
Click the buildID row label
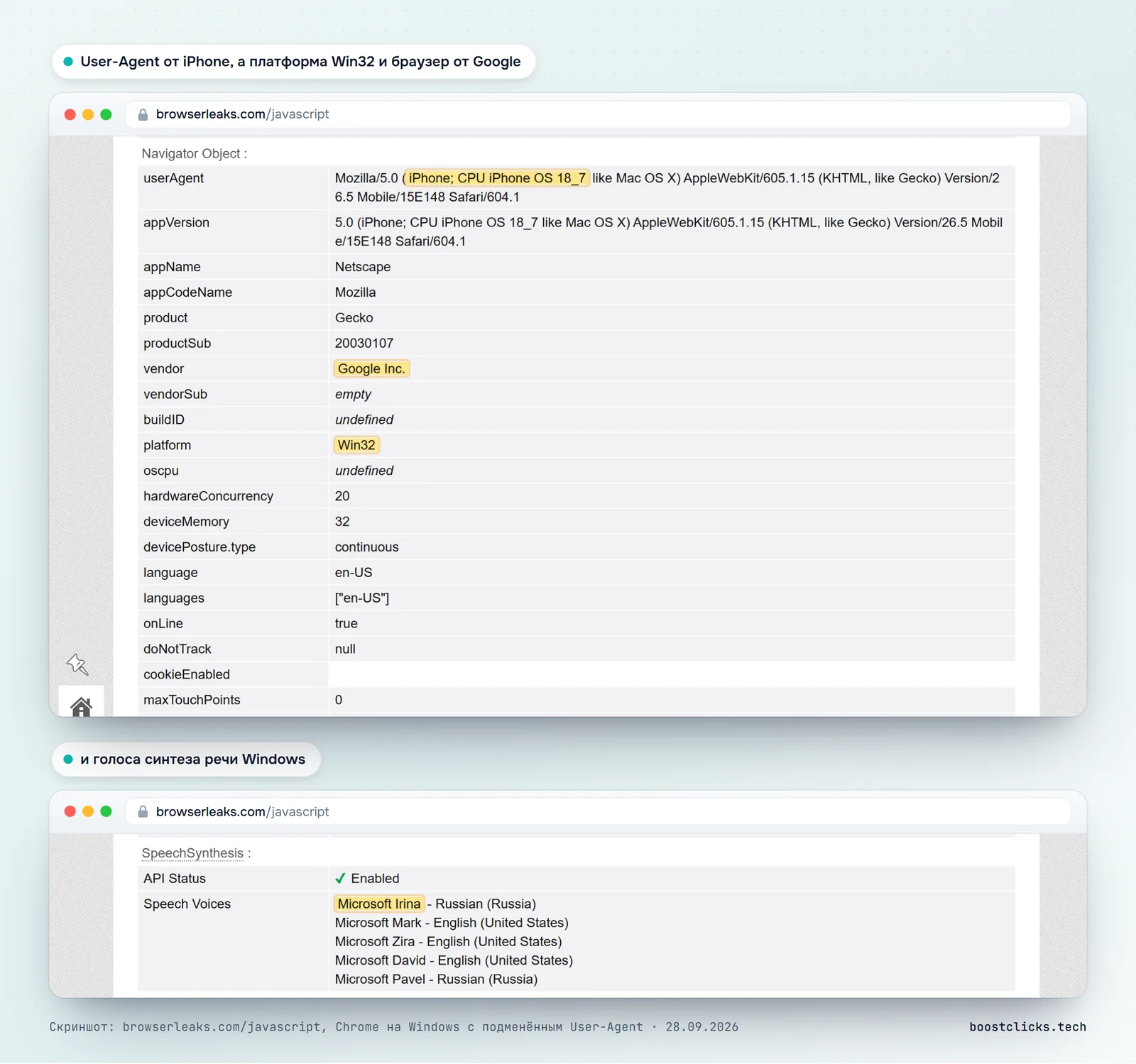pyautogui.click(x=164, y=419)
